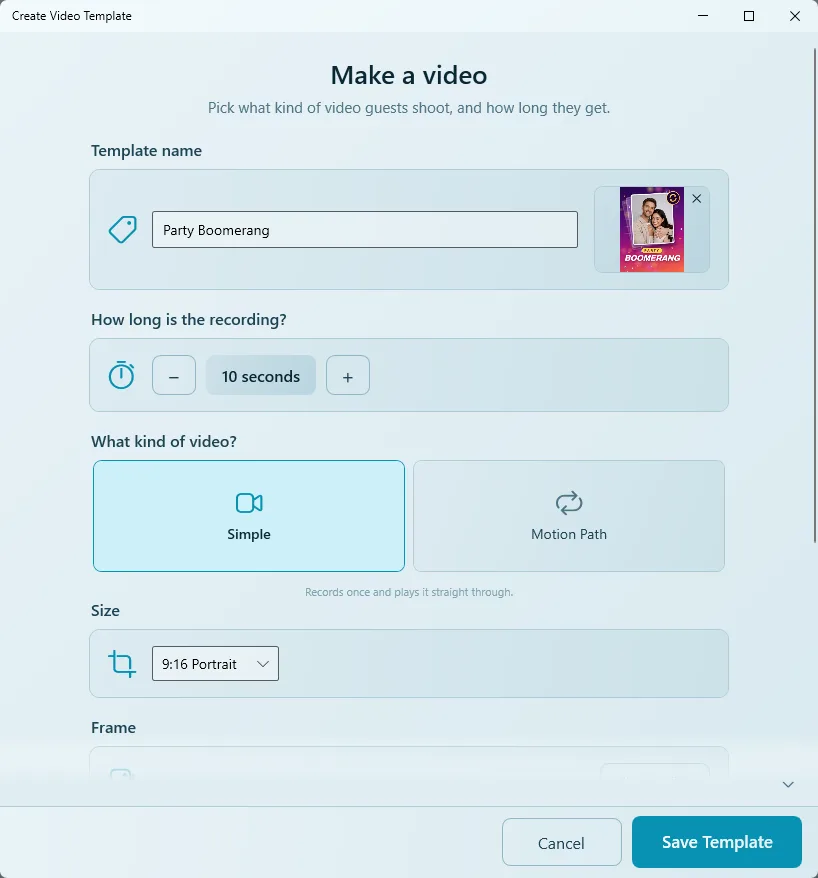818x878 pixels.
Task: Cancel the template creation
Action: click(562, 843)
